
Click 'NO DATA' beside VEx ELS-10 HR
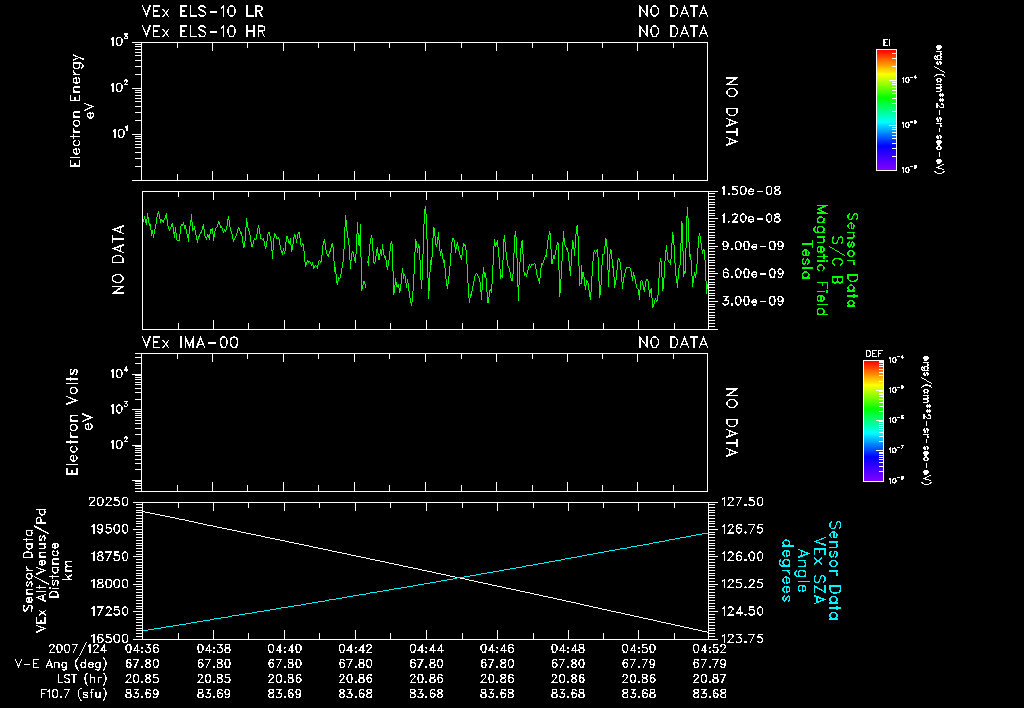[673, 31]
